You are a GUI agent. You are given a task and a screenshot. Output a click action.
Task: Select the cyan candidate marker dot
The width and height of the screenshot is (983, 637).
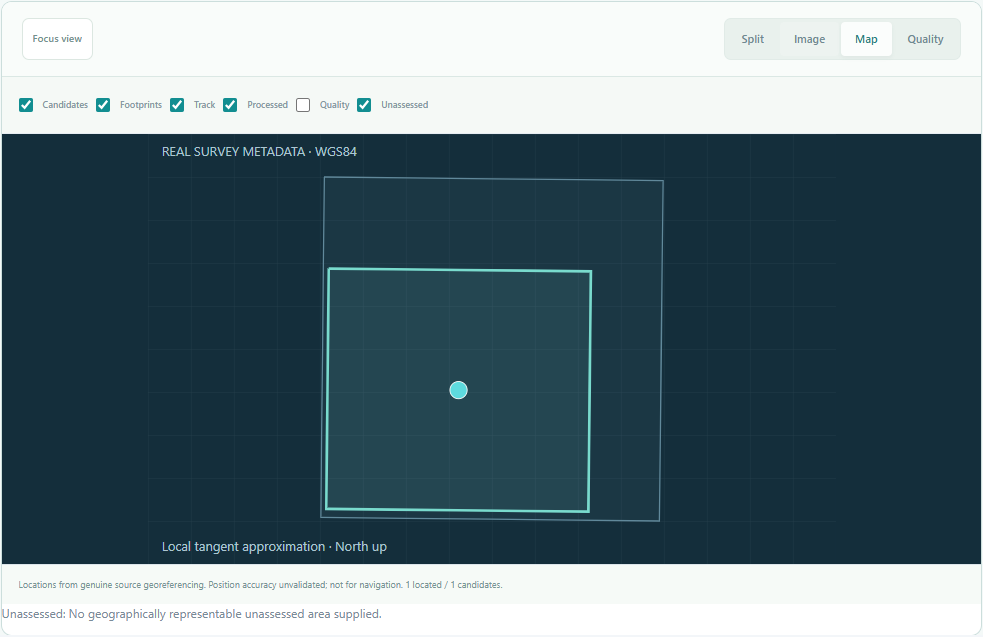458,390
